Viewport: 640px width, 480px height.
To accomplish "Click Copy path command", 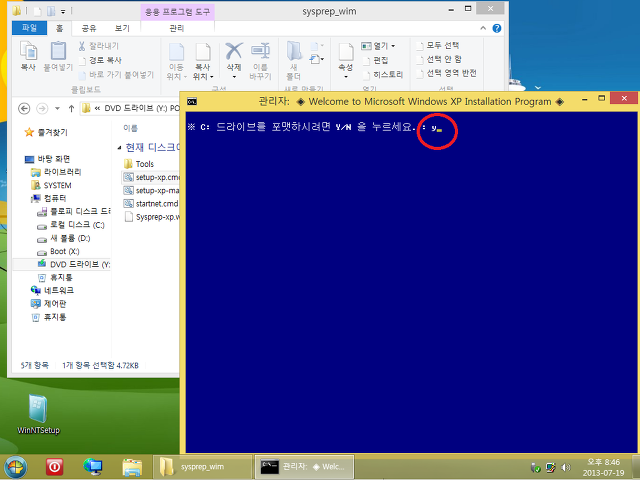I will click(x=100, y=60).
